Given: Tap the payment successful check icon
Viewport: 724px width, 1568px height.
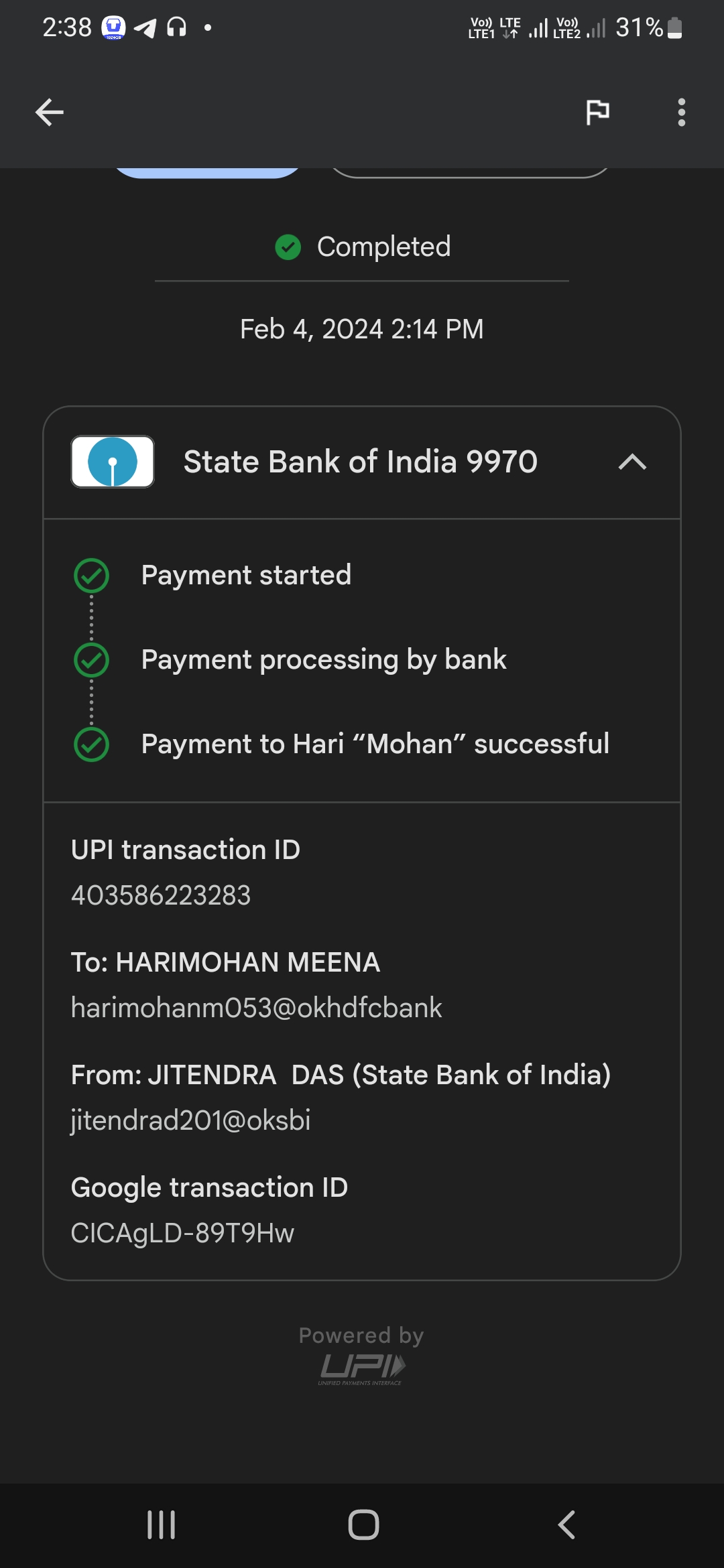Looking at the screenshot, I should (x=92, y=744).
